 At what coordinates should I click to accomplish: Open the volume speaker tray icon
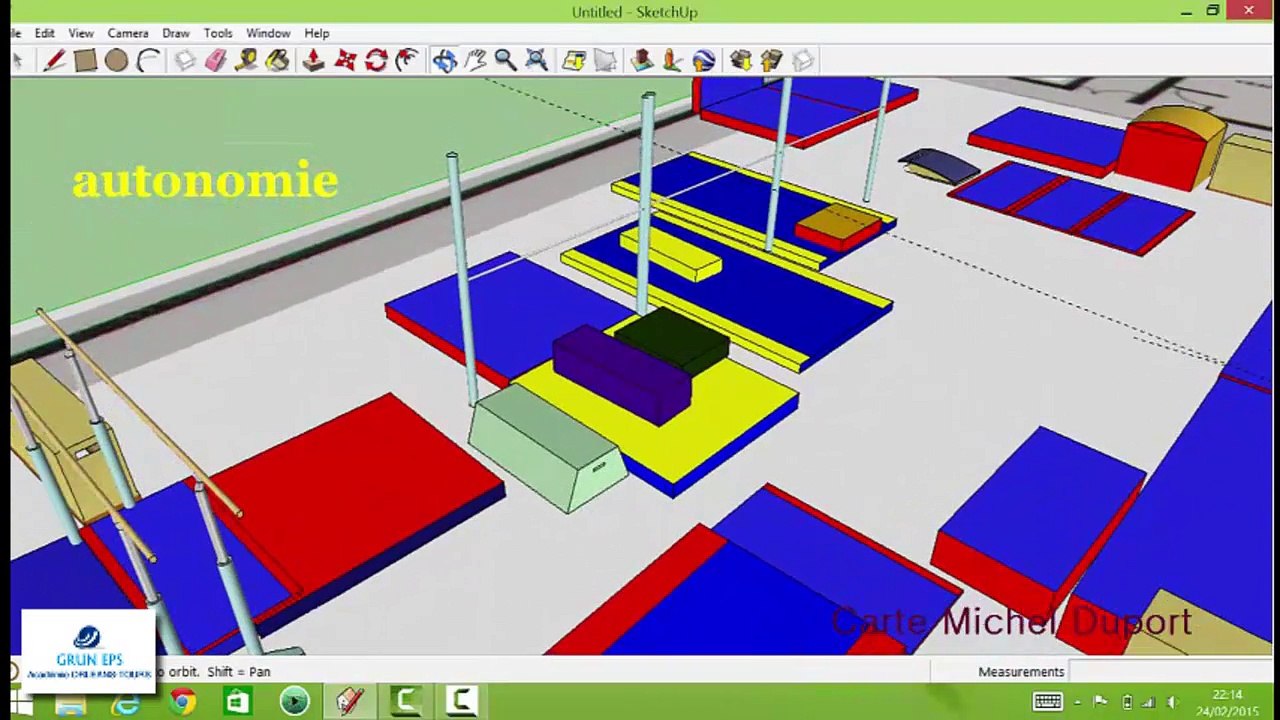[x=1173, y=702]
